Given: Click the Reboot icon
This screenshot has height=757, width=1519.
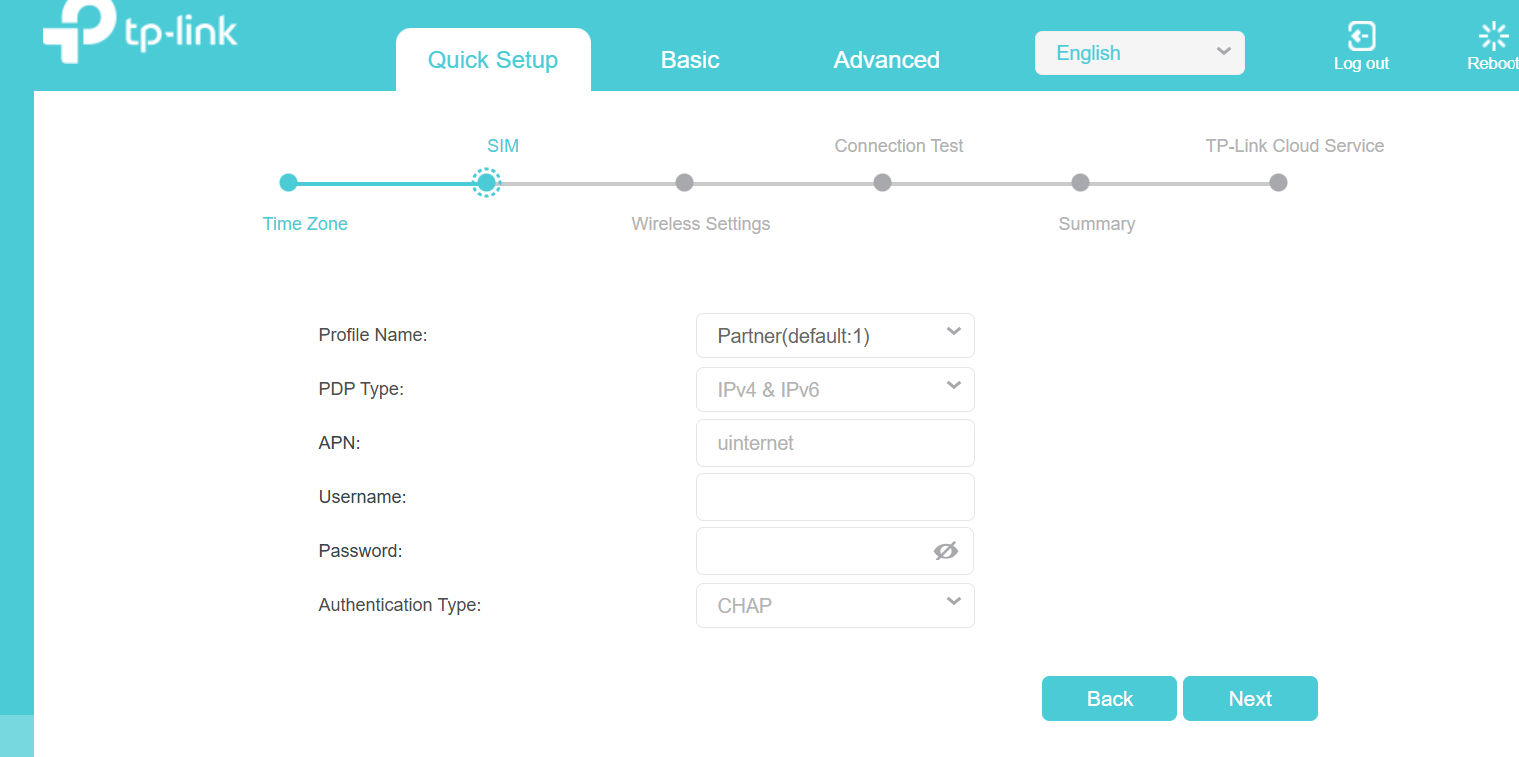Looking at the screenshot, I should click(x=1493, y=36).
